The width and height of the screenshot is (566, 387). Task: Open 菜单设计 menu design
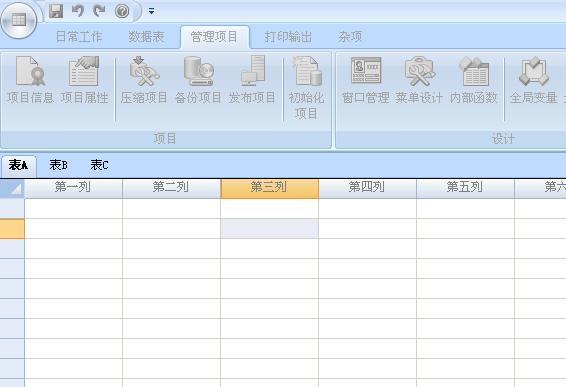point(419,80)
